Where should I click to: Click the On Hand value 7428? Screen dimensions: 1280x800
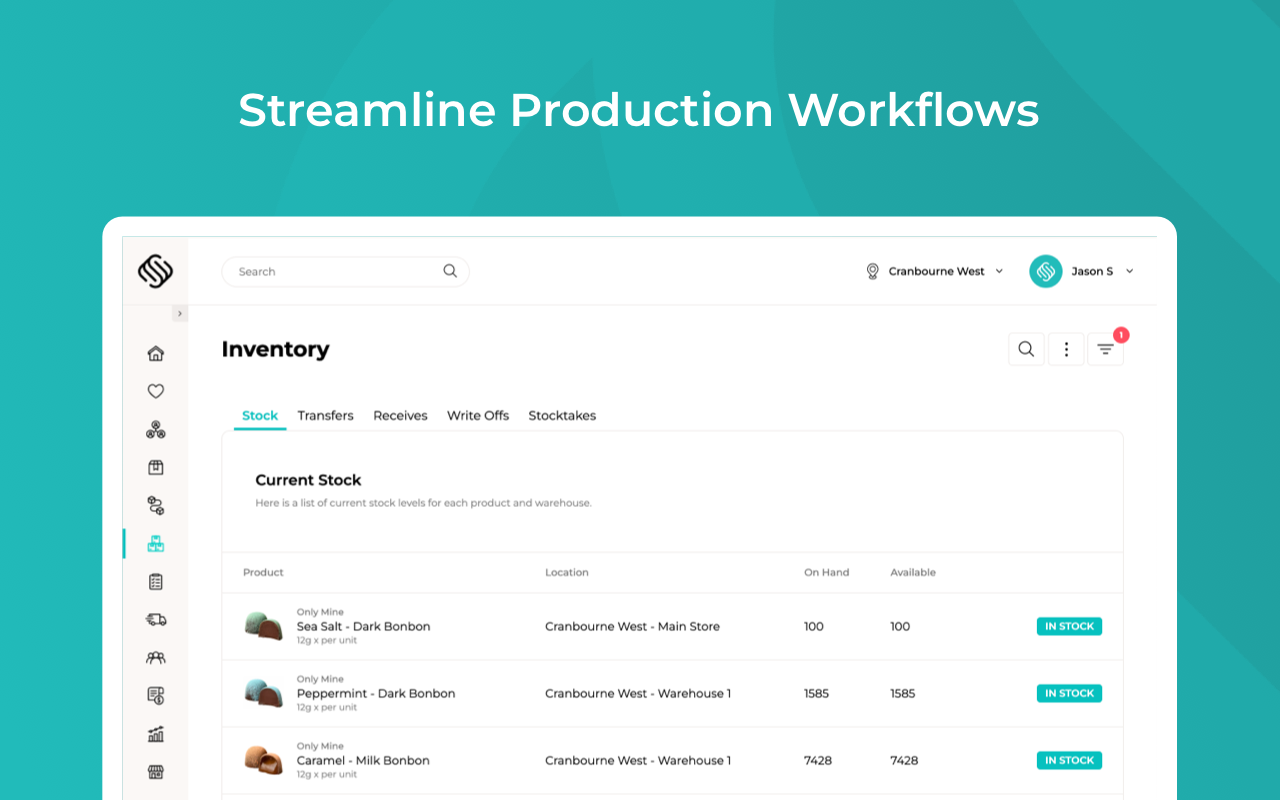click(x=818, y=761)
